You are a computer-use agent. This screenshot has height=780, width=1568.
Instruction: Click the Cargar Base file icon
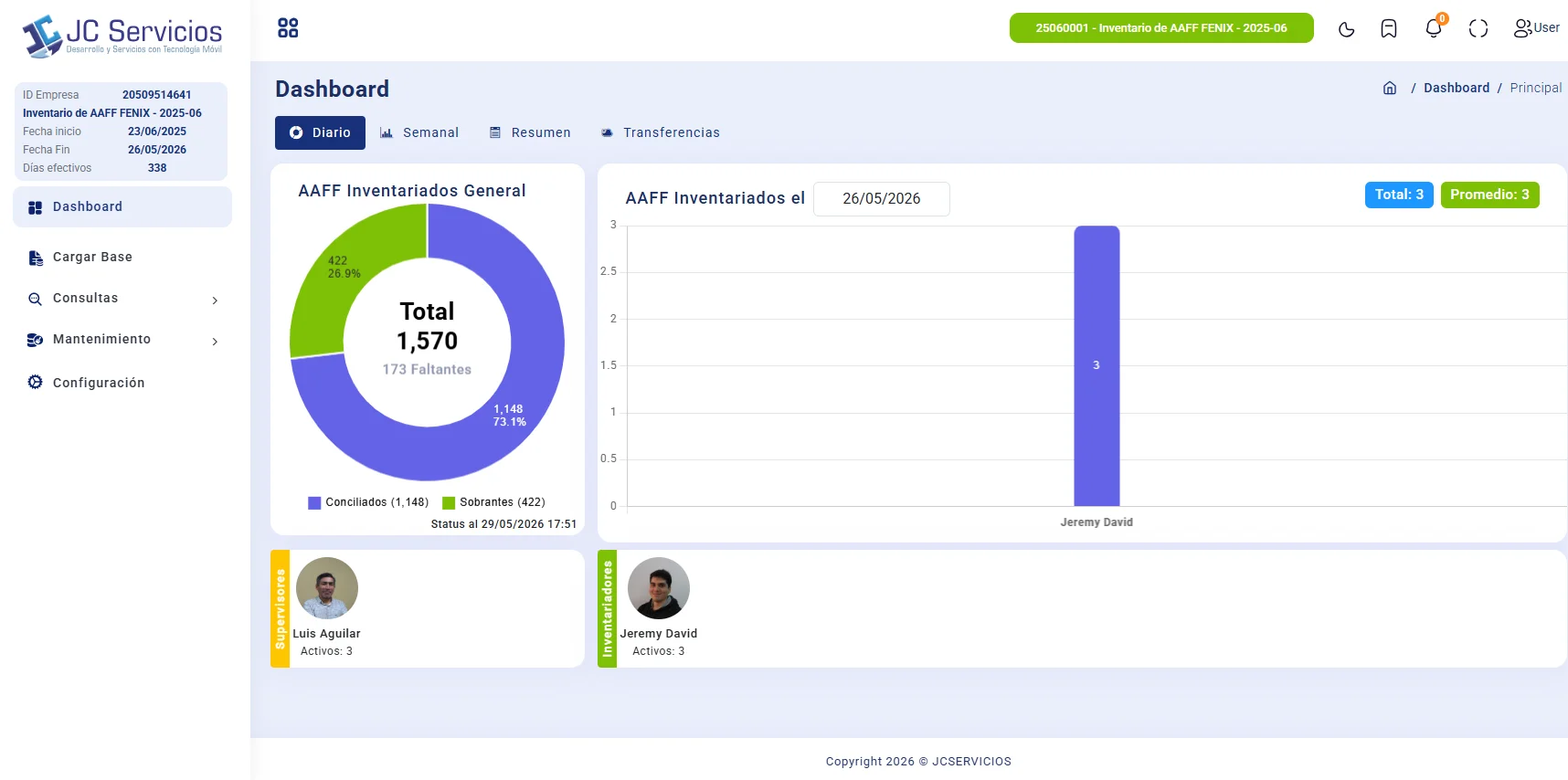coord(36,258)
